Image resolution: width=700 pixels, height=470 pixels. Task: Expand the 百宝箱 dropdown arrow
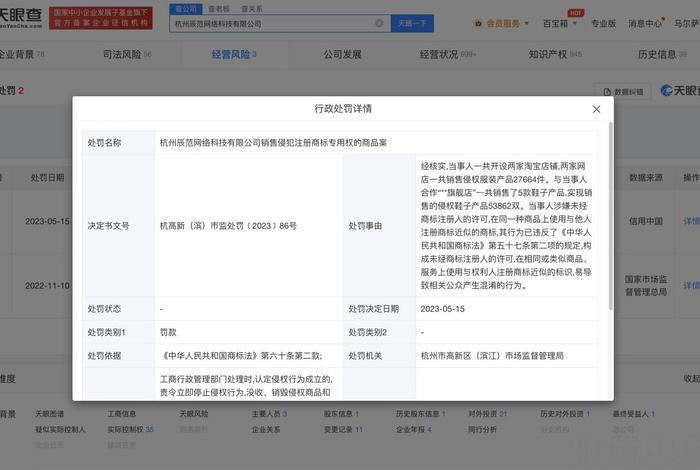point(575,23)
